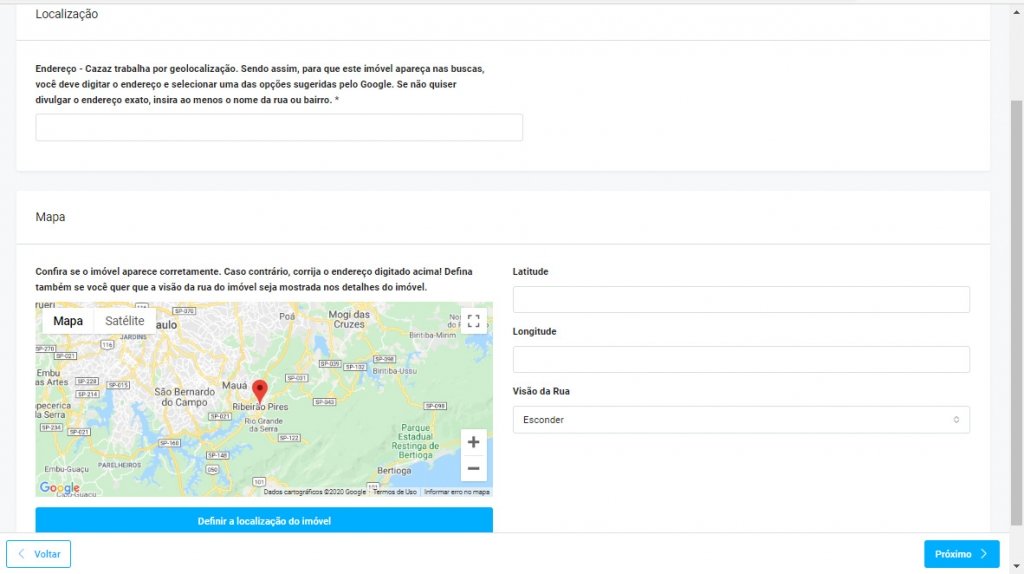The width and height of the screenshot is (1024, 574).
Task: Go back with the Voltar button
Action: click(x=38, y=554)
